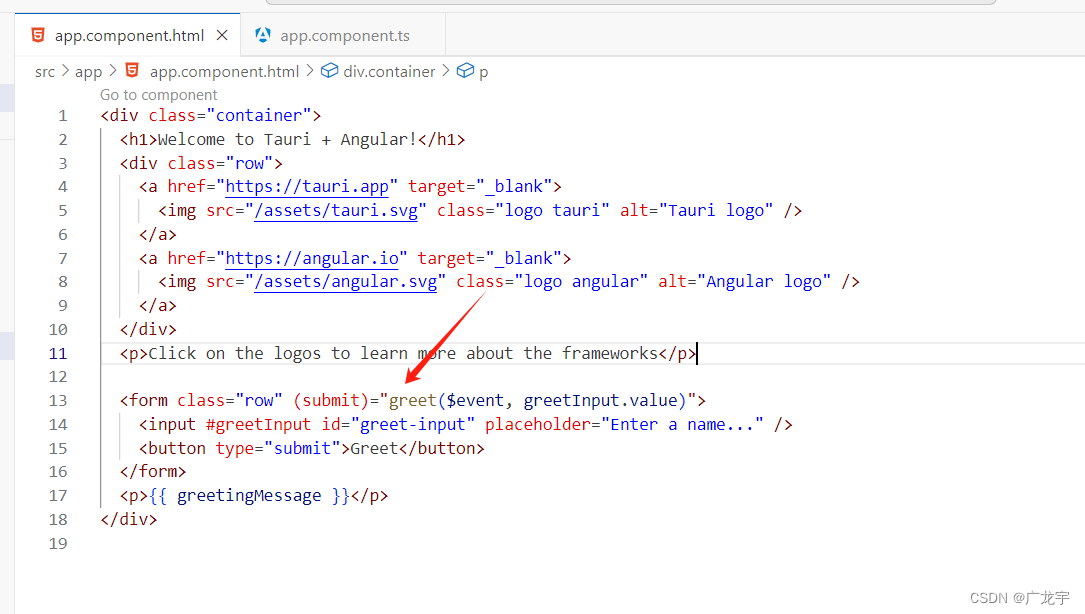Close the app.component.html tab
Image resolution: width=1085 pixels, height=614 pixels.
(x=222, y=35)
